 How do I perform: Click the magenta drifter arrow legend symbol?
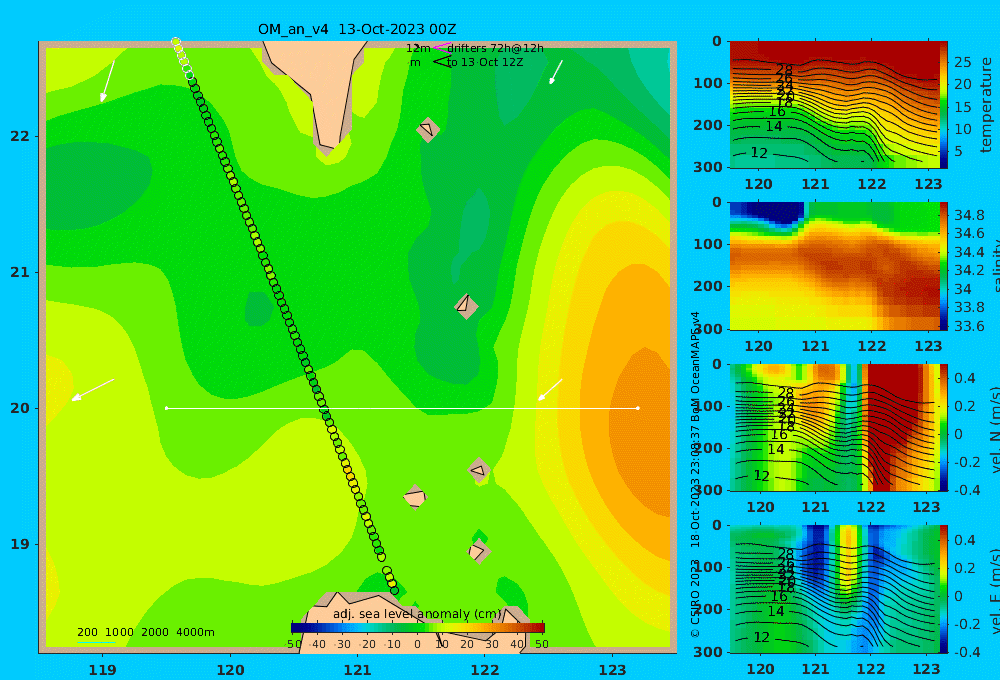442,47
